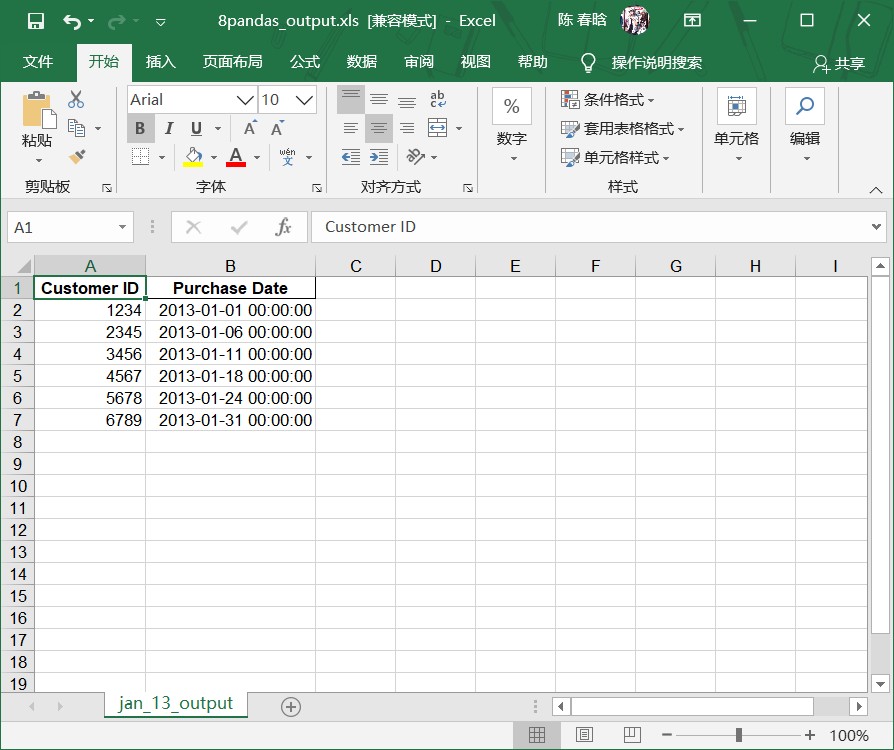Viewport: 894px width, 750px height.
Task: Increase the cell indent
Action: click(379, 157)
